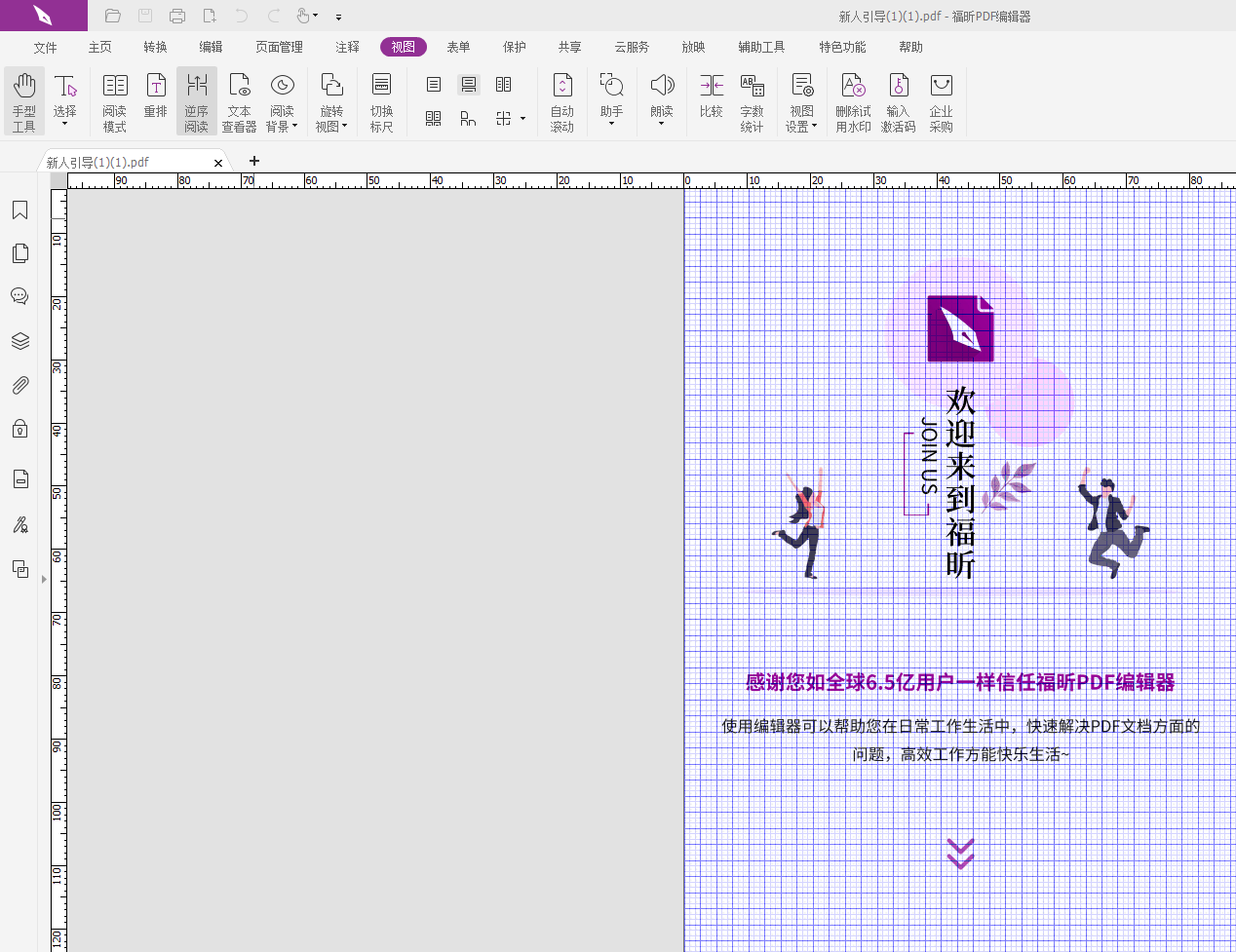Toggle continuous page scrolling layout
This screenshot has height=952, width=1236.
click(469, 85)
